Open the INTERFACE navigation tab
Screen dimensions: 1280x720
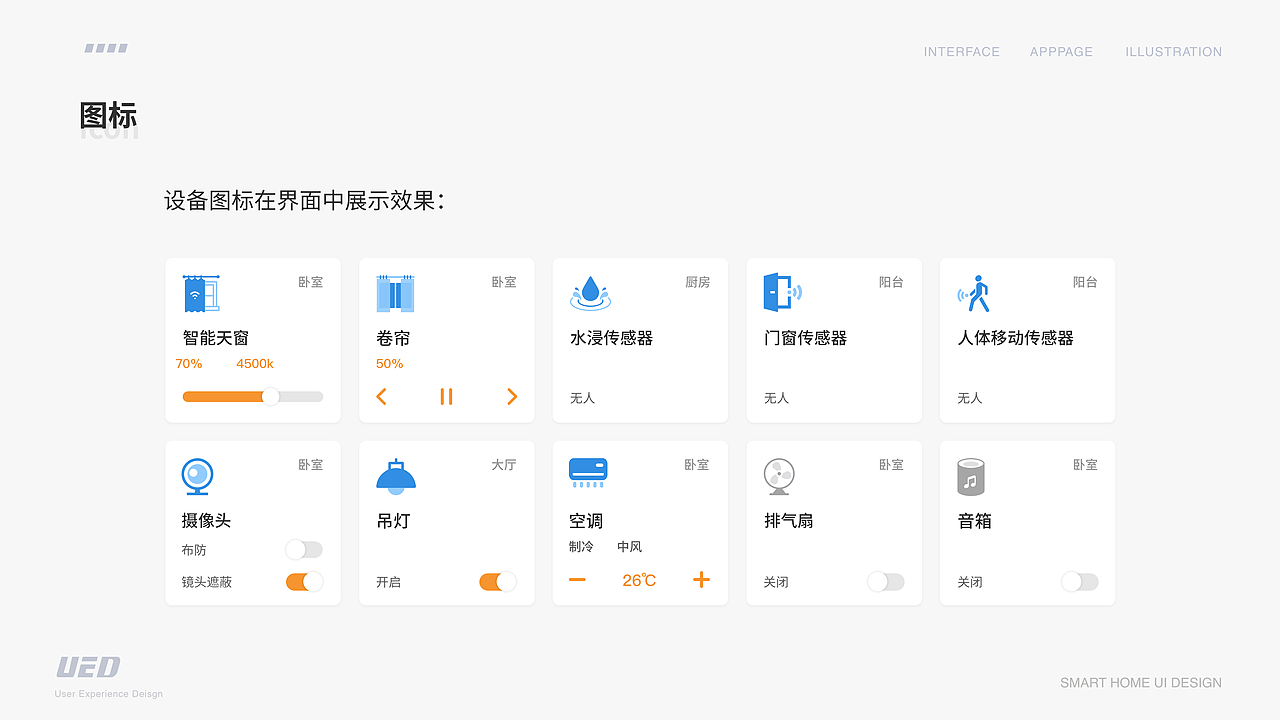(961, 51)
